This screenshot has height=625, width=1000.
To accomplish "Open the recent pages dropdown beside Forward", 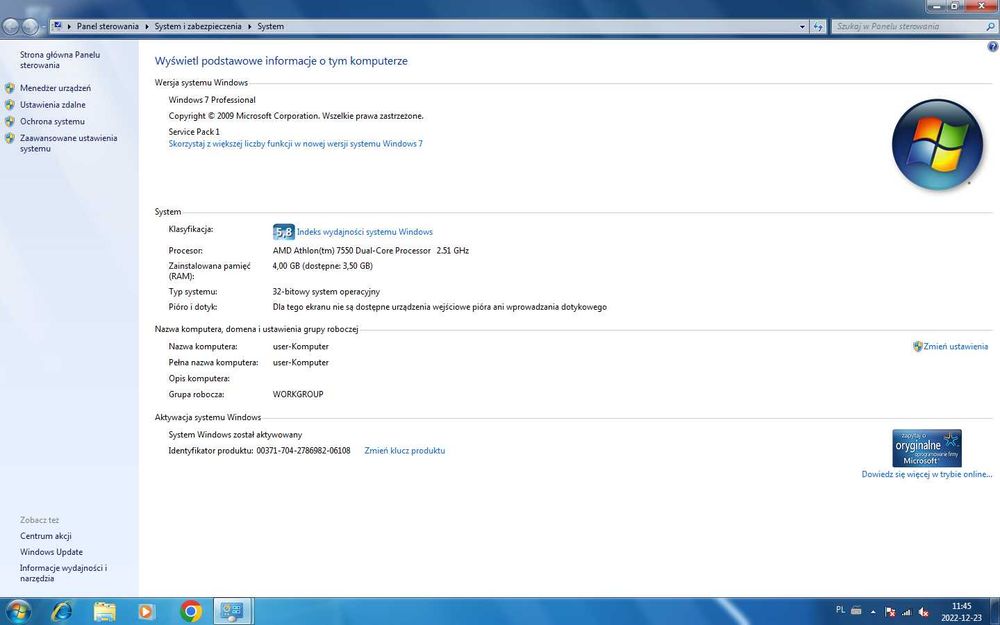I will [43, 27].
